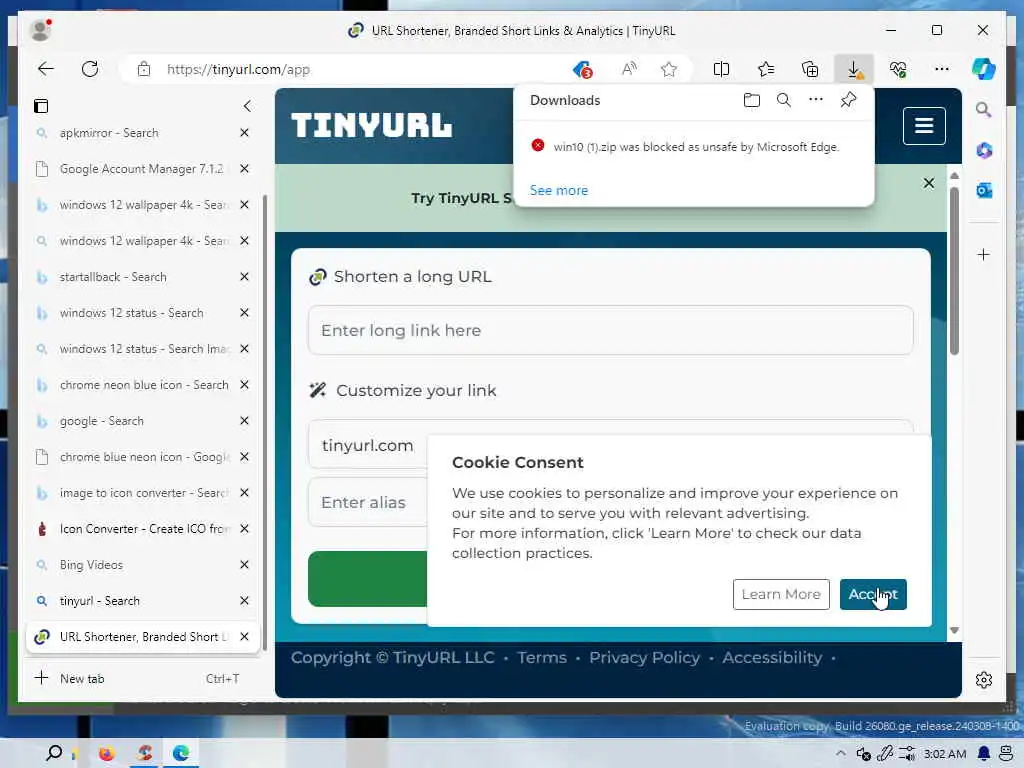Focus the Enter long link field
The image size is (1024, 768).
click(611, 330)
